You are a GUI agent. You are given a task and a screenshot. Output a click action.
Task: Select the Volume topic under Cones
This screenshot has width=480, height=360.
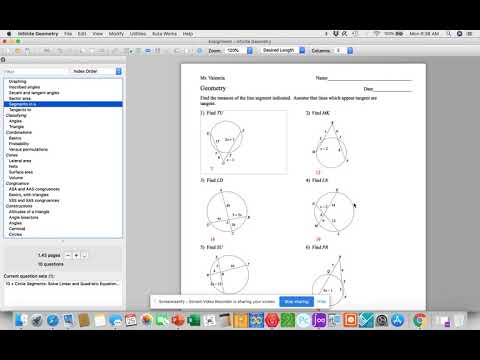pyautogui.click(x=16, y=178)
